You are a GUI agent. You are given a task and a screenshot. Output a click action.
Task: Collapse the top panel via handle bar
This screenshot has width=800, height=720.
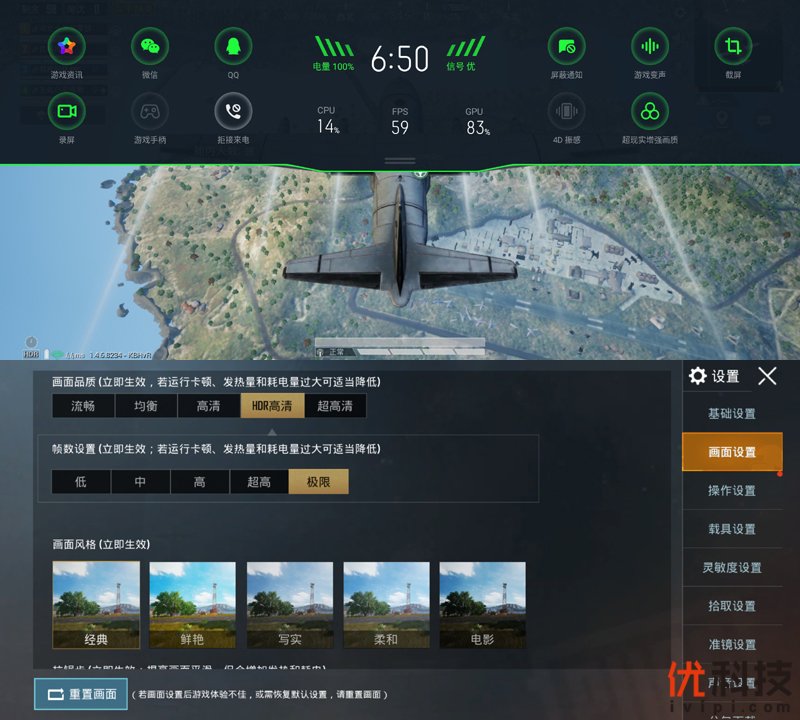400,160
